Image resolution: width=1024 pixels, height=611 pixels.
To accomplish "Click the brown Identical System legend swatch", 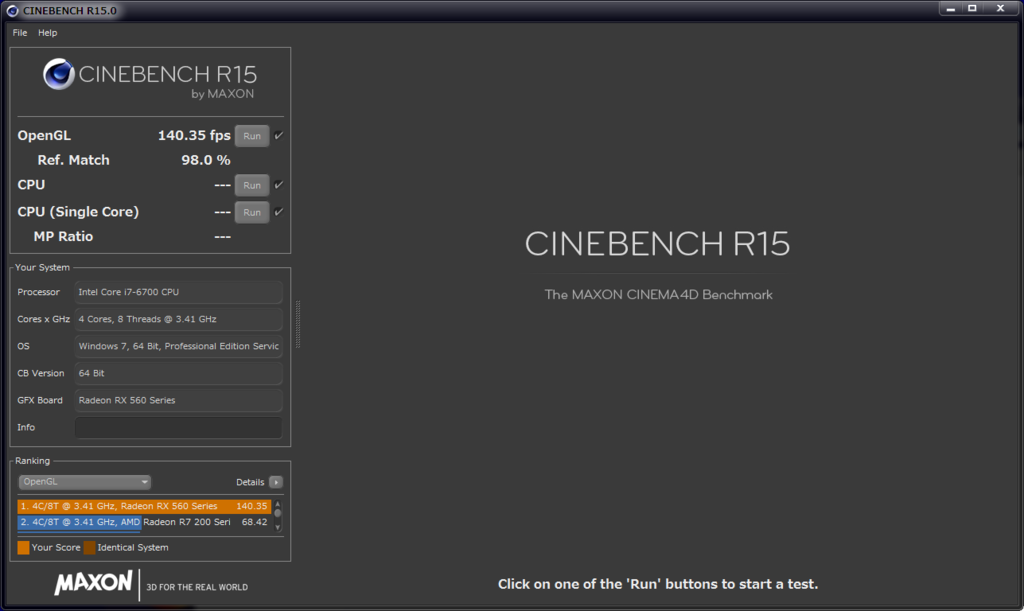I will 89,548.
